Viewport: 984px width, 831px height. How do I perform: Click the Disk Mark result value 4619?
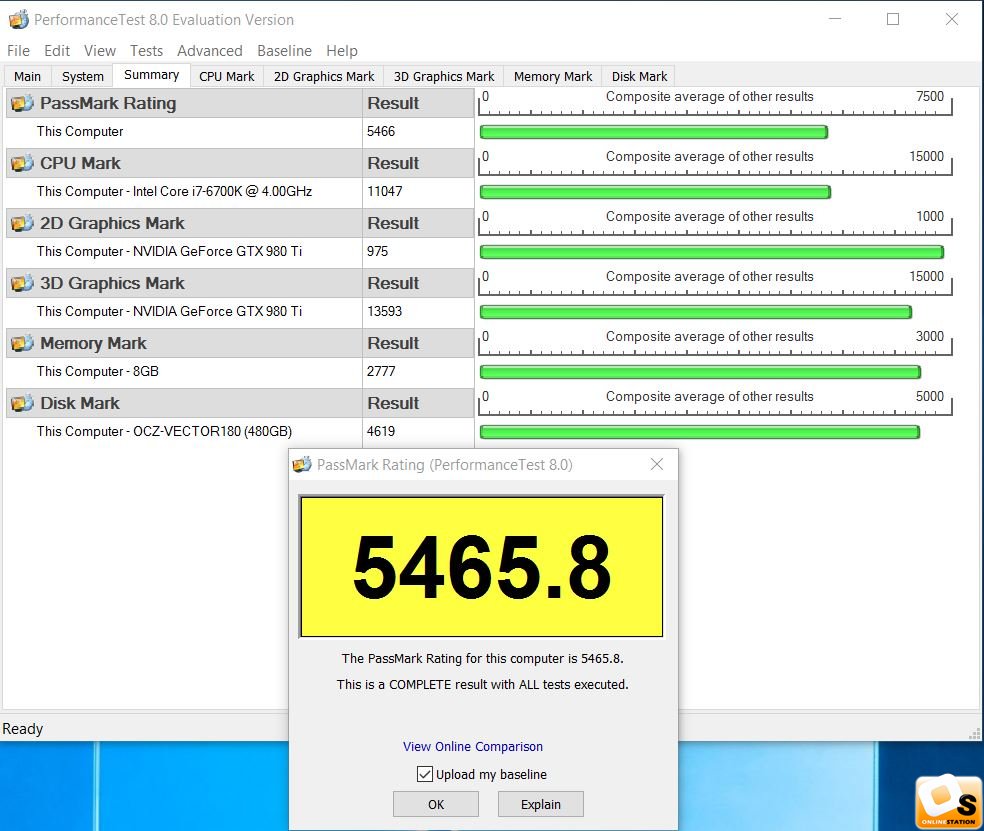(381, 431)
